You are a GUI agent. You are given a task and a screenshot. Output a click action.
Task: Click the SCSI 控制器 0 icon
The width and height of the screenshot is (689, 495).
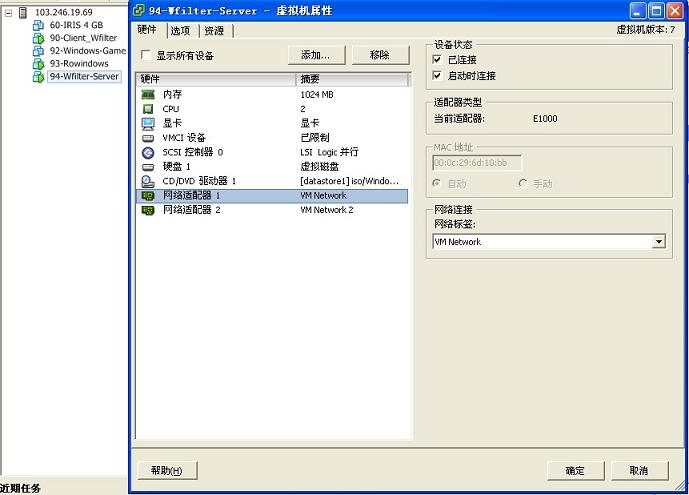pos(148,152)
